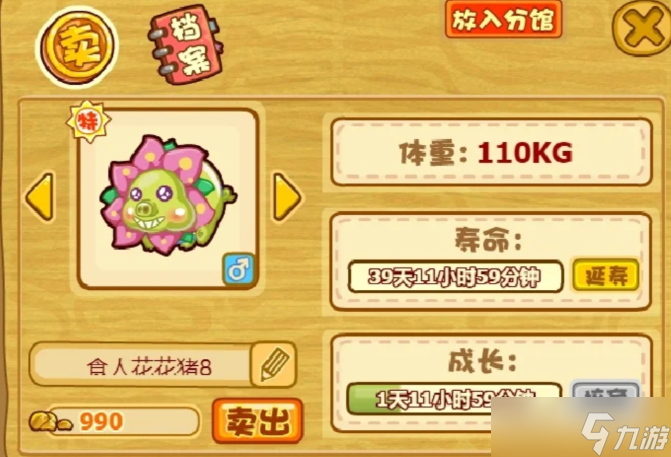Click the gold 卖 sell coin icon
This screenshot has height=457, width=671.
[77, 47]
